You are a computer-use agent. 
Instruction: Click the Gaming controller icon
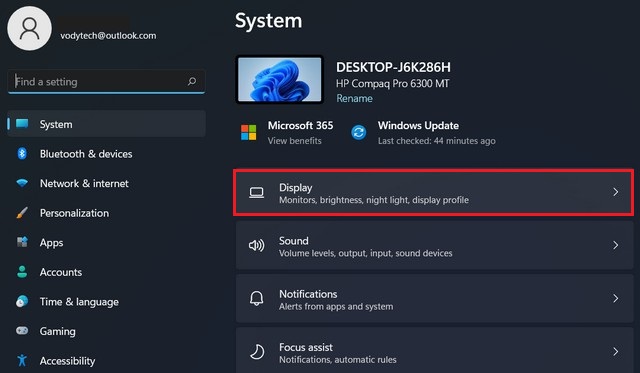pos(22,331)
